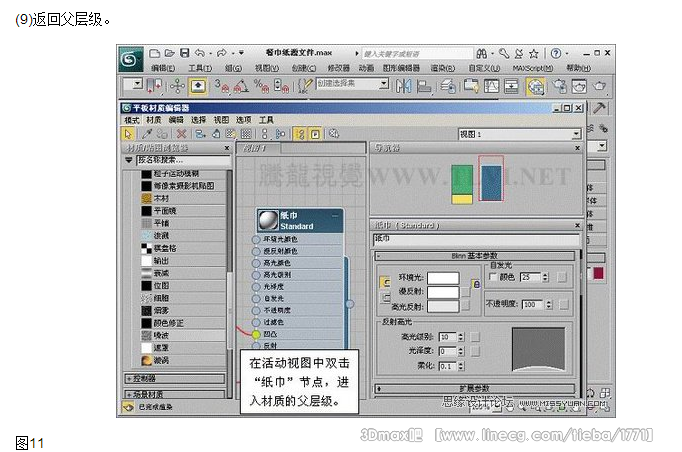Create a new scene with New icon
Image resolution: width=682 pixels, height=452 pixels.
(x=154, y=54)
